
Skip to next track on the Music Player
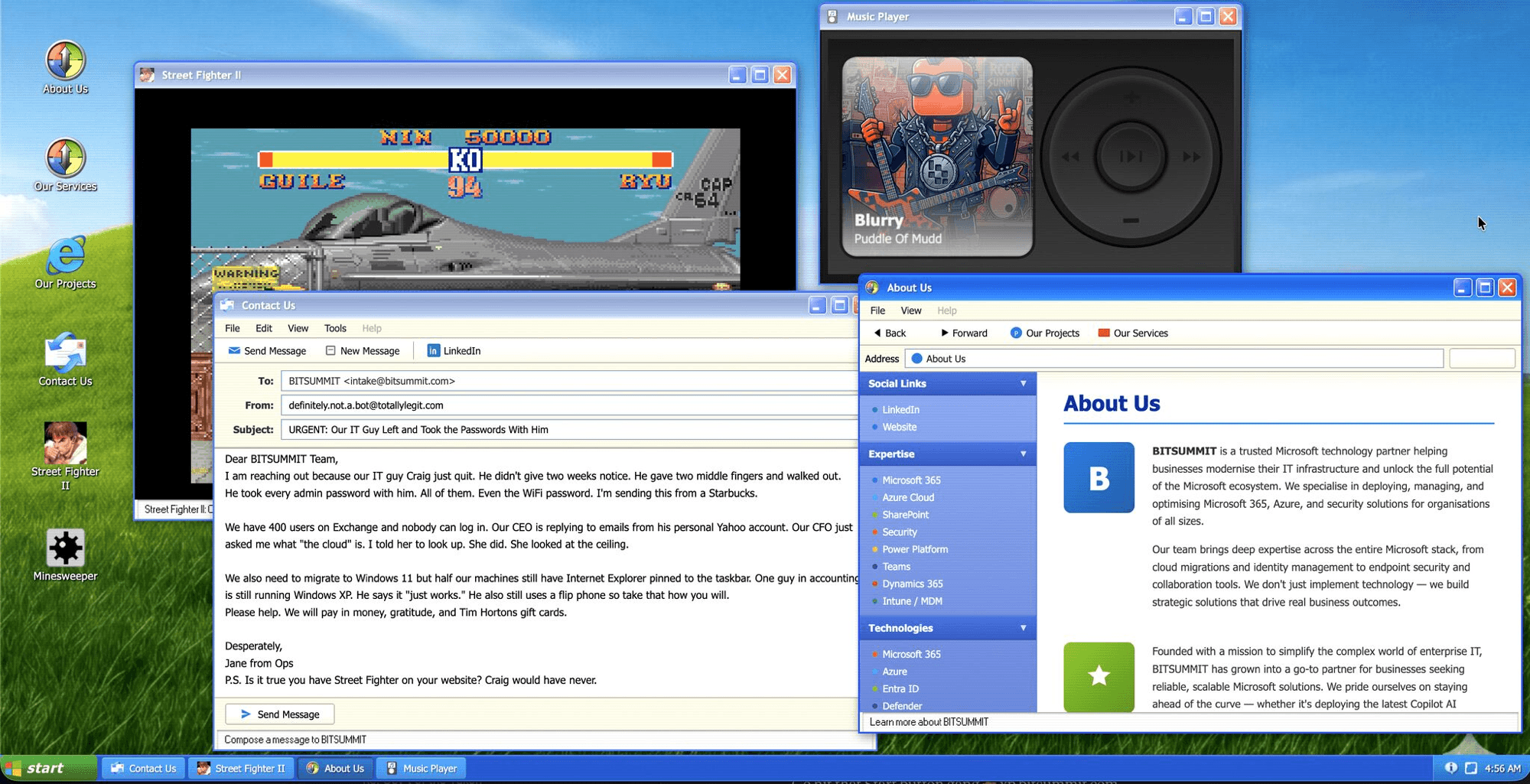(x=1192, y=155)
